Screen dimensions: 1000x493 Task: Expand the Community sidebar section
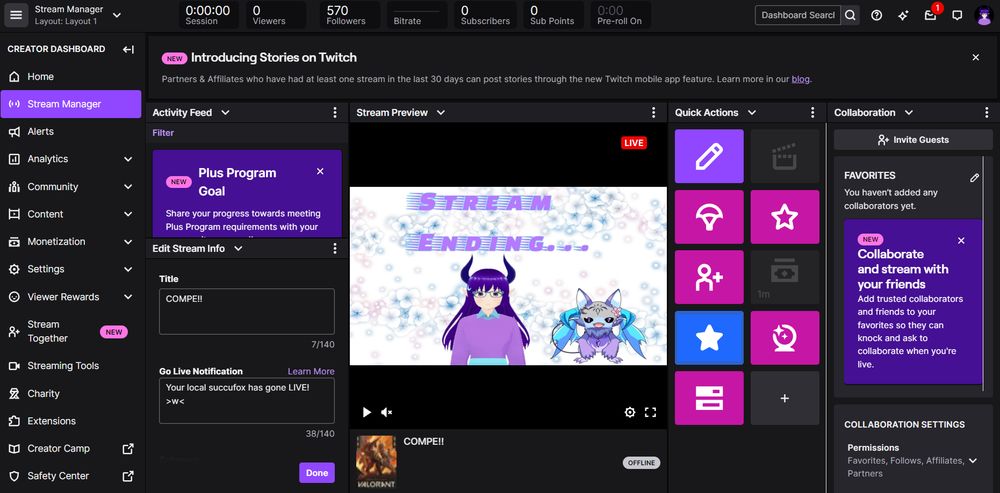click(x=128, y=187)
